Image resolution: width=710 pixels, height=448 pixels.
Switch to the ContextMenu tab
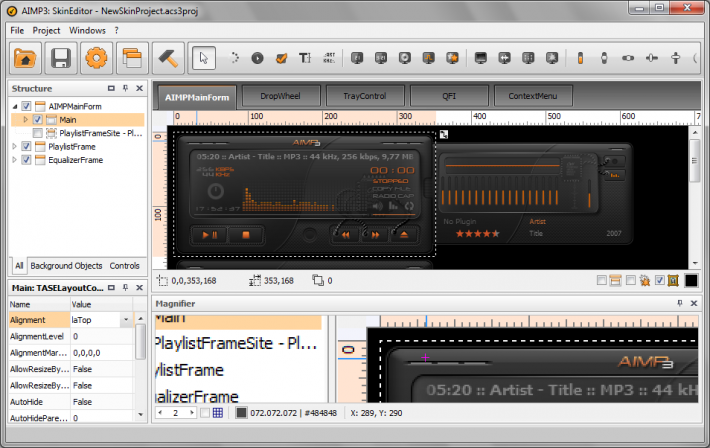[x=533, y=96]
